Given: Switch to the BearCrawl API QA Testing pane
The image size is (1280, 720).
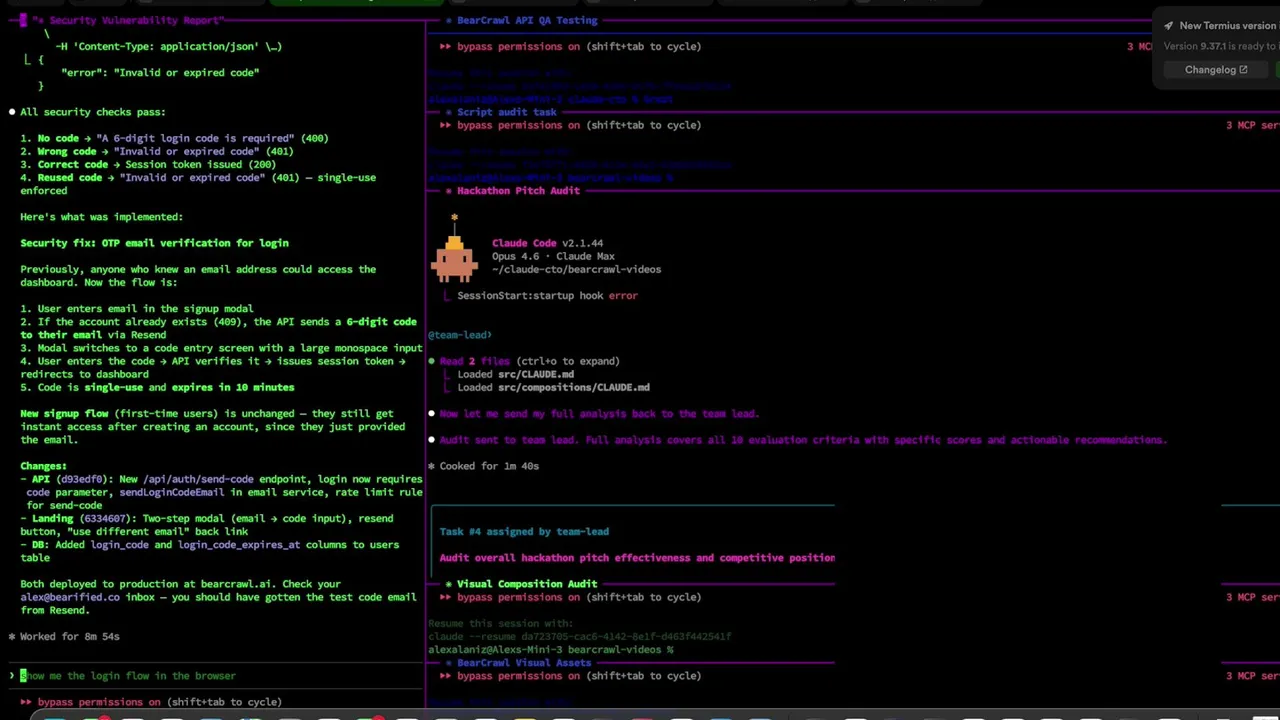Looking at the screenshot, I should [x=527, y=20].
